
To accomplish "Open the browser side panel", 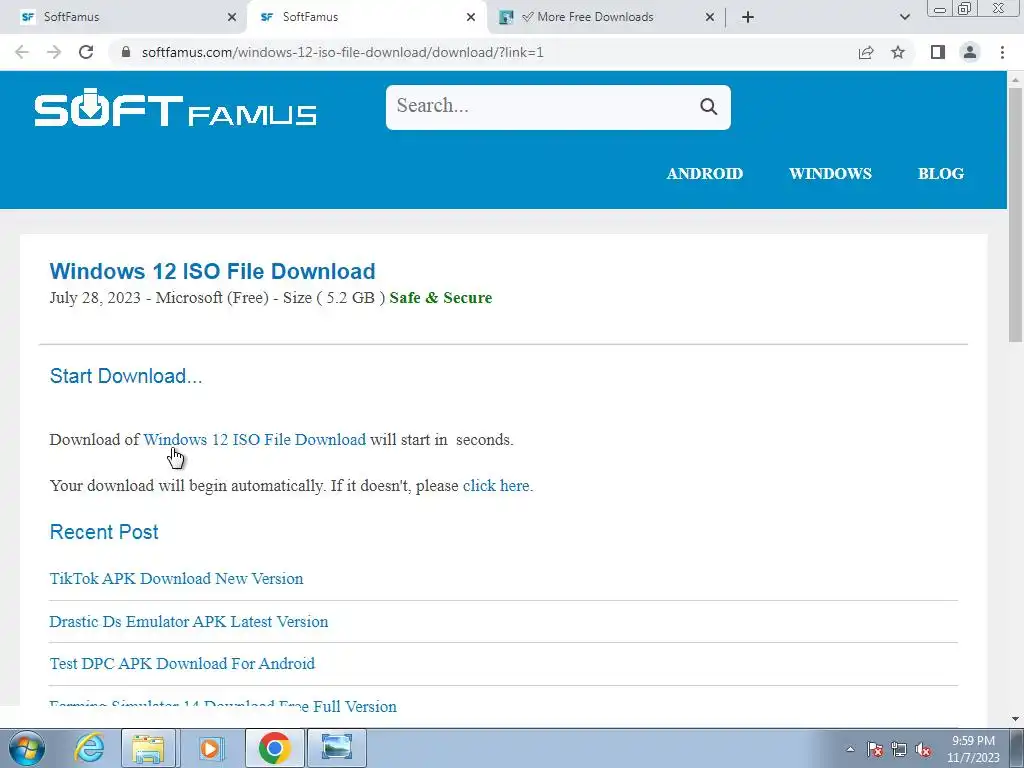I will point(938,52).
